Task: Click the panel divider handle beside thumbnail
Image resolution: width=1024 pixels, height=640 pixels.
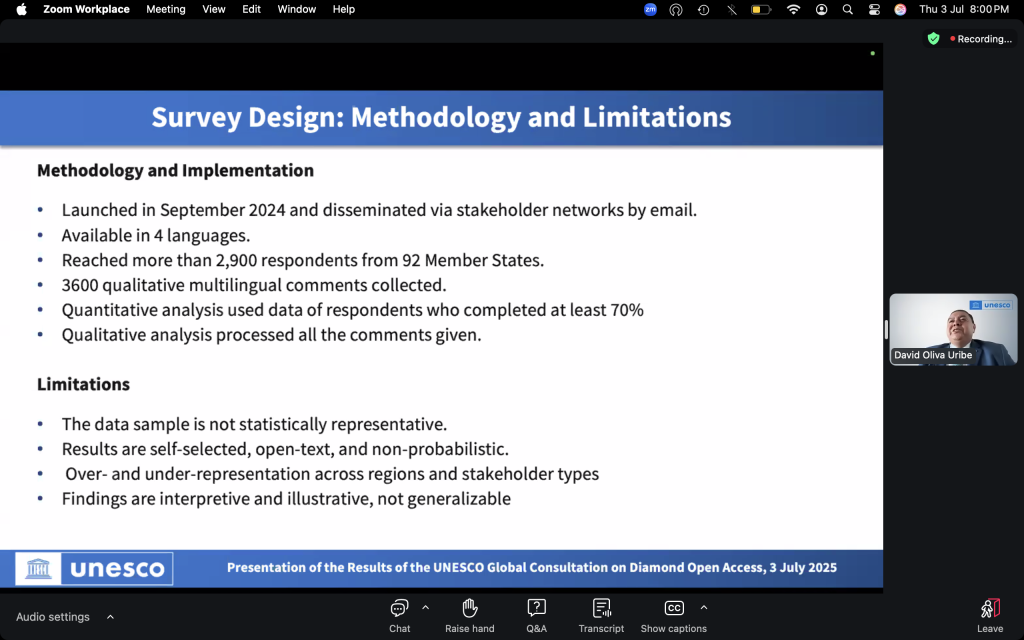Action: 886,329
